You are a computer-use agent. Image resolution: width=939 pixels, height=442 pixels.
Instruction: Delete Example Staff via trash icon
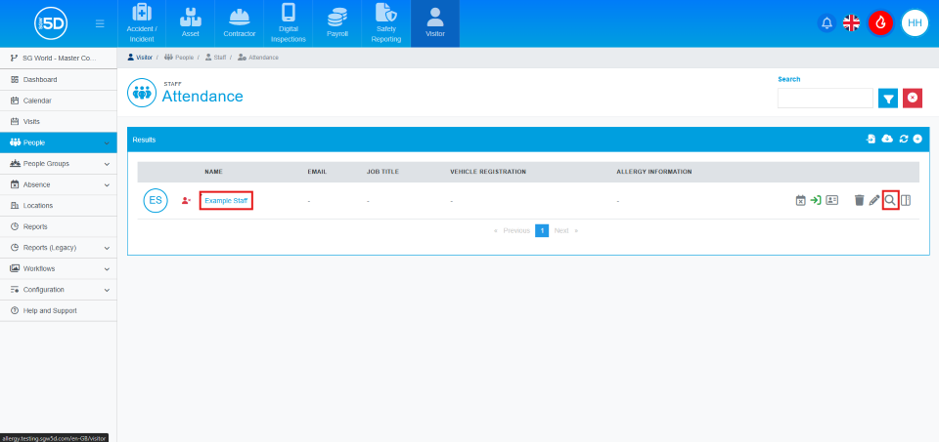coord(859,201)
